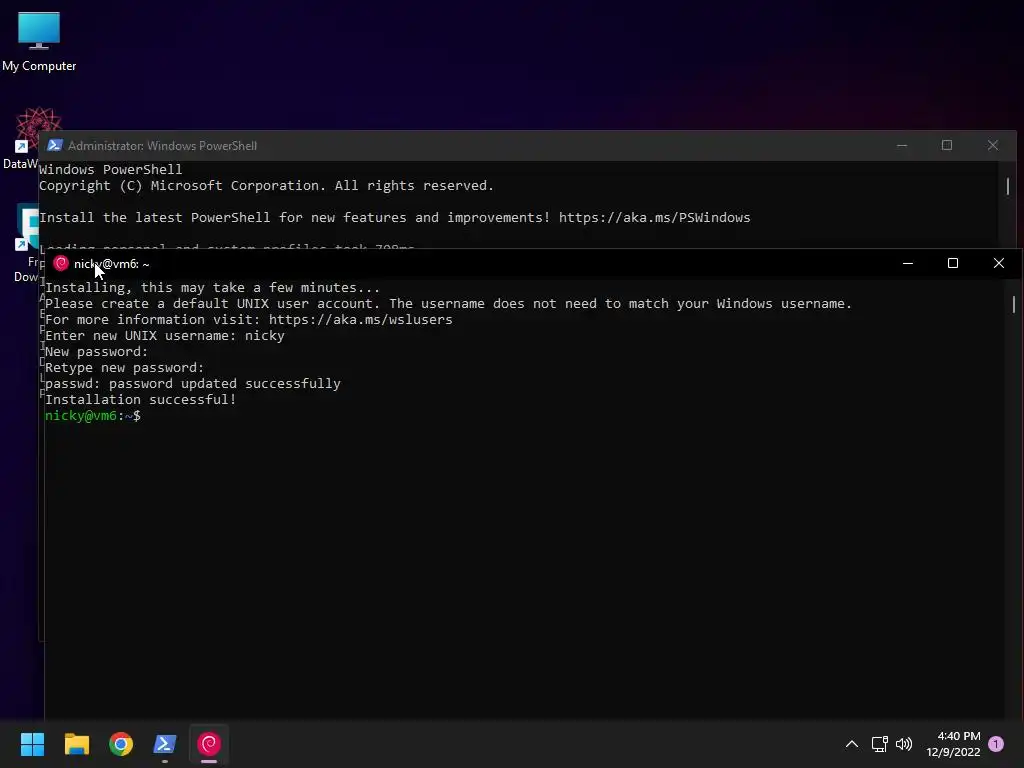The height and width of the screenshot is (768, 1024).
Task: Maximize the Administrator PowerShell window
Action: coord(947,145)
